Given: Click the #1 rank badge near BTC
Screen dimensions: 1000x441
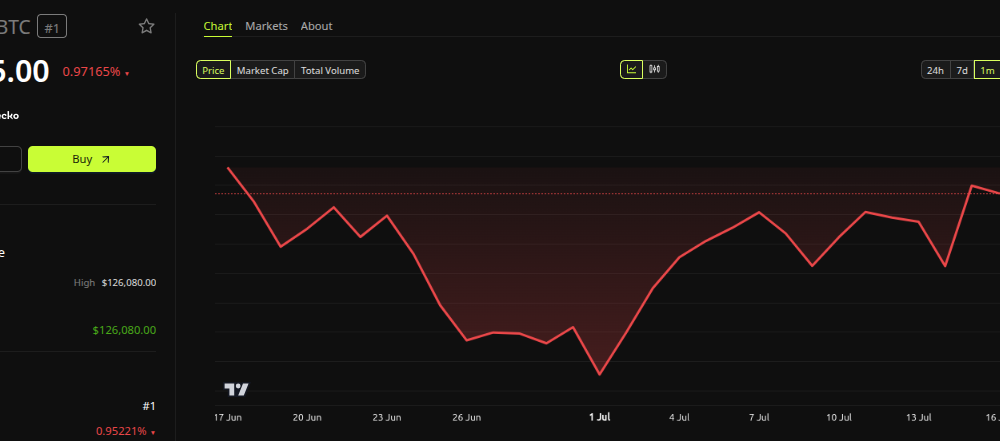Looking at the screenshot, I should coord(52,27).
